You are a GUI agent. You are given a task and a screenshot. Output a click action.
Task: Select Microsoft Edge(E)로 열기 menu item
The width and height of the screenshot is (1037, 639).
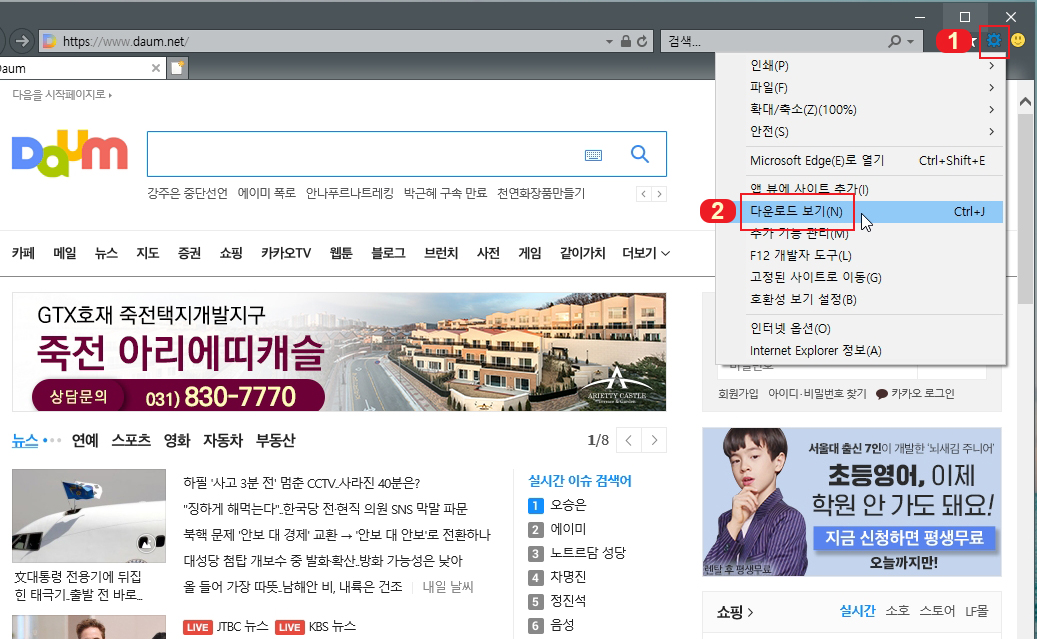click(x=860, y=161)
